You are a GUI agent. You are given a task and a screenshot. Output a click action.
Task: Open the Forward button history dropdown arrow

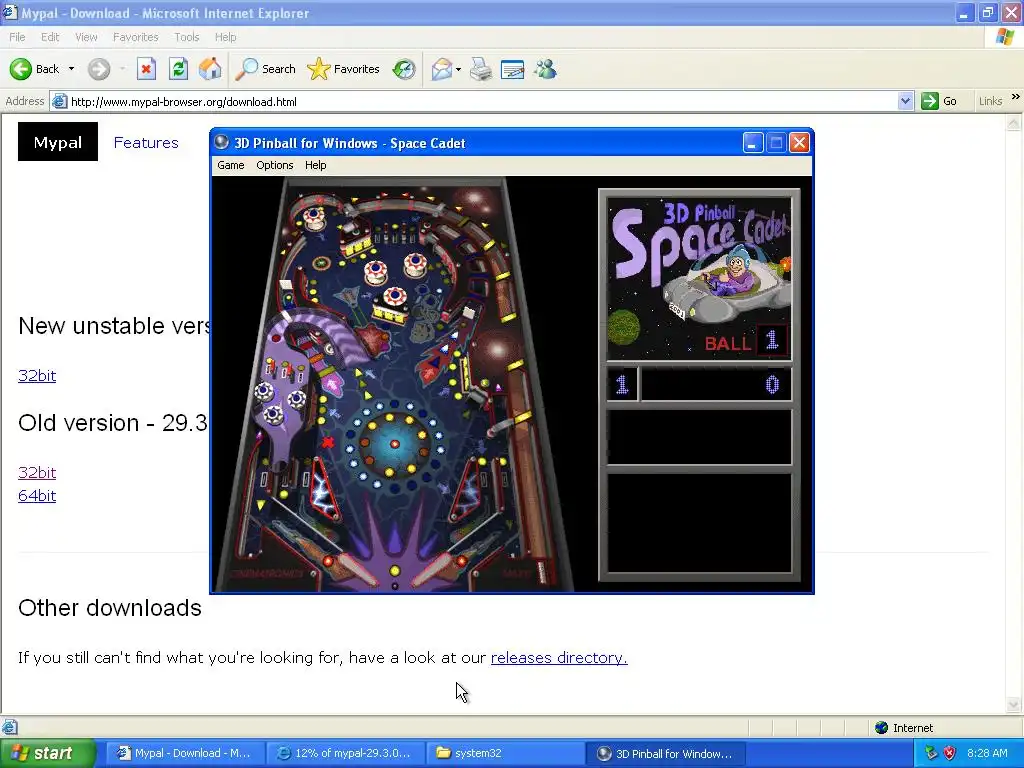(122, 69)
